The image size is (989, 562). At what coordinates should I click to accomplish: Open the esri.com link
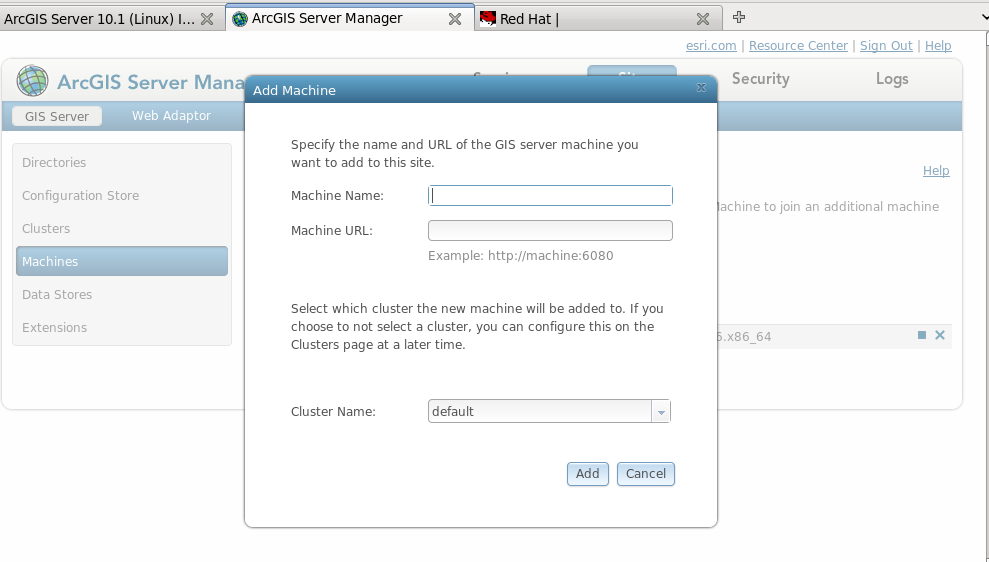(x=711, y=46)
